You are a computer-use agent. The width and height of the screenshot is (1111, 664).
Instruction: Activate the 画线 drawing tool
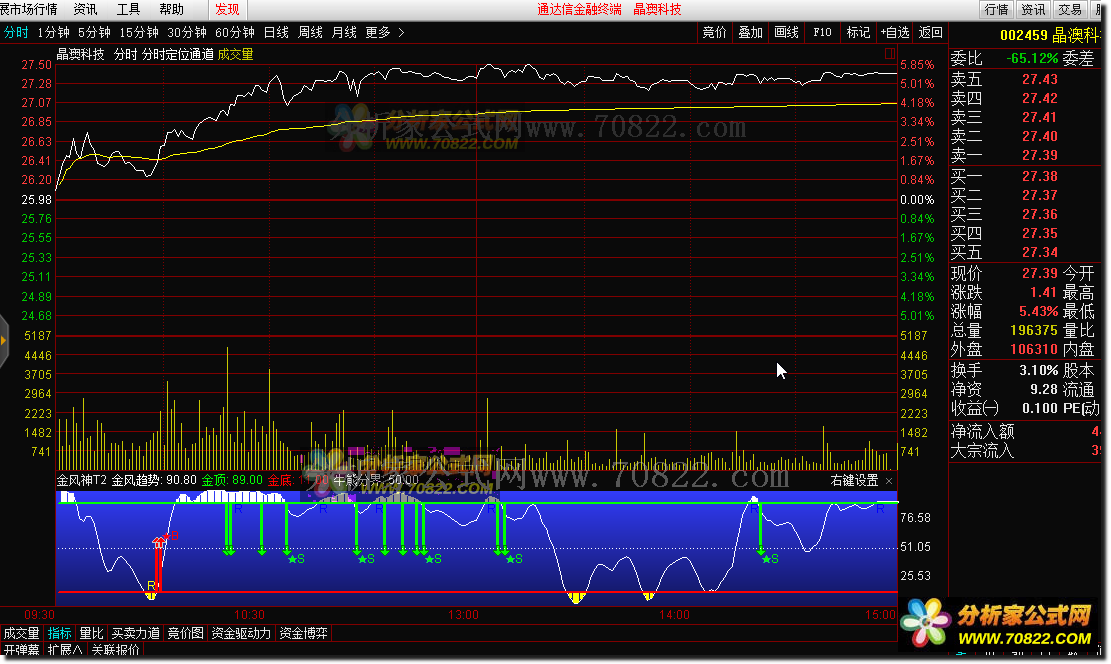786,33
